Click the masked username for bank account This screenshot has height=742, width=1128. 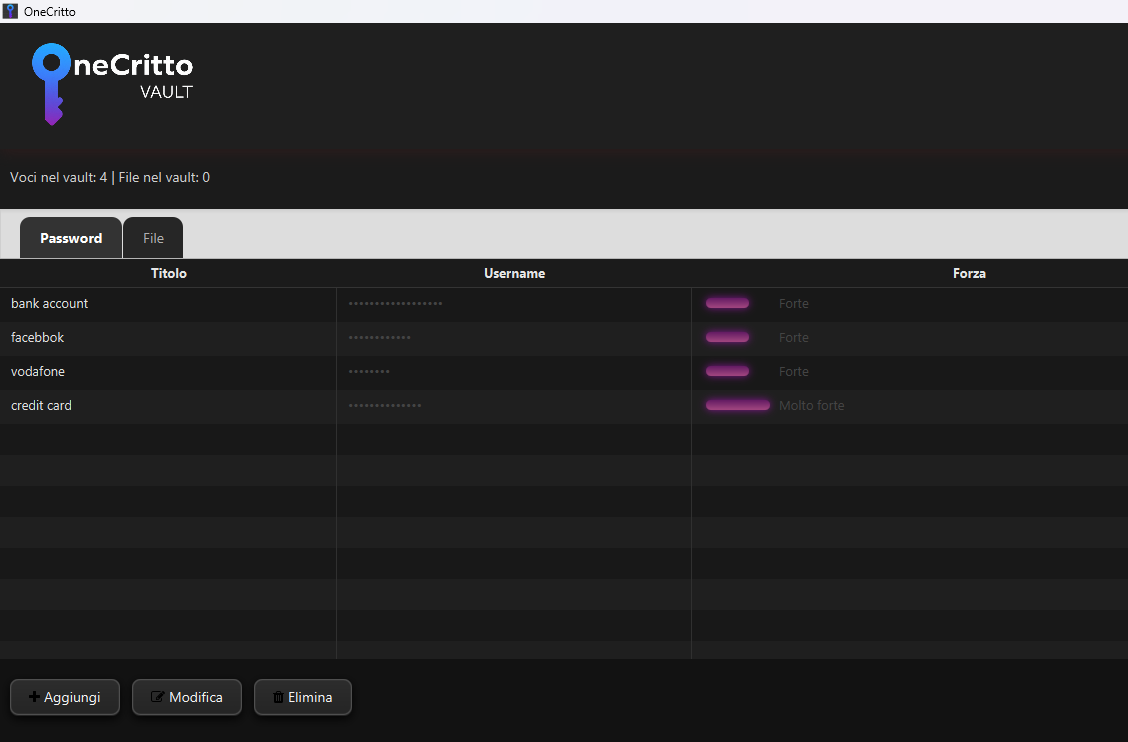tap(395, 303)
